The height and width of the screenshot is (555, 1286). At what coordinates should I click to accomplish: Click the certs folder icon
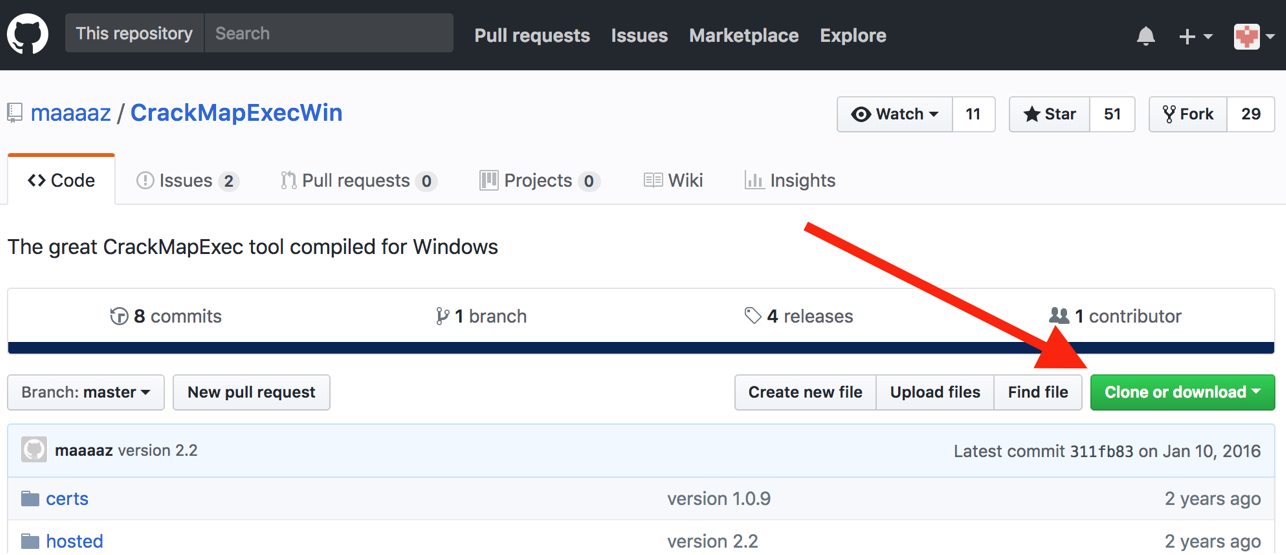tap(30, 498)
